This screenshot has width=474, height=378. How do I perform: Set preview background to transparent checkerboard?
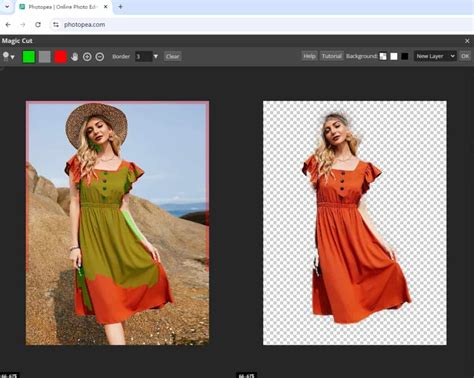point(383,56)
